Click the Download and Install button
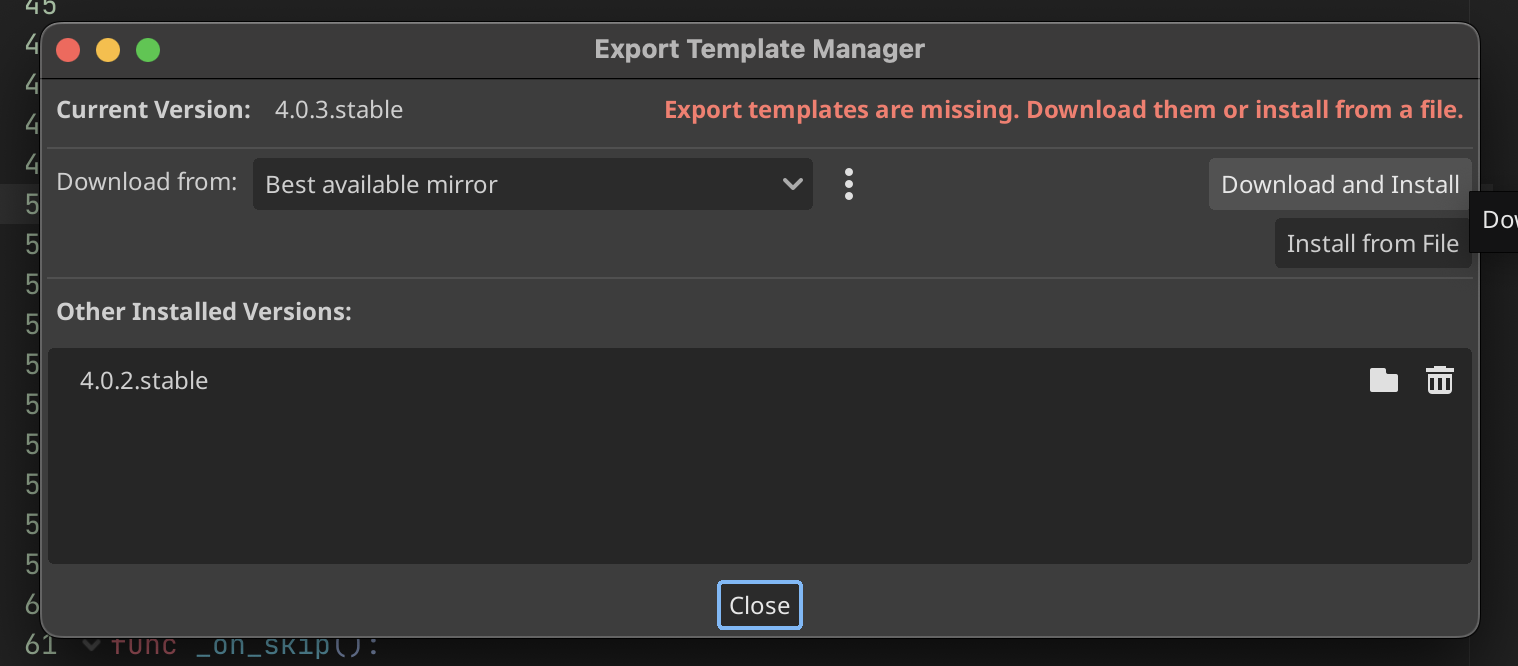1518x666 pixels. pyautogui.click(x=1340, y=184)
